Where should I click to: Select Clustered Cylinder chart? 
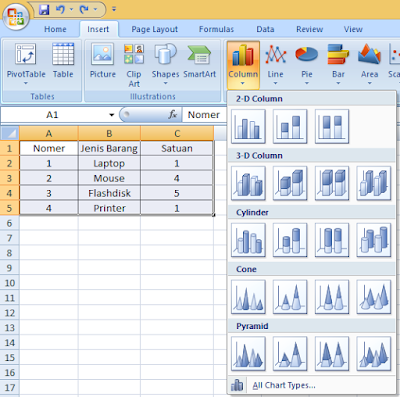click(x=248, y=240)
